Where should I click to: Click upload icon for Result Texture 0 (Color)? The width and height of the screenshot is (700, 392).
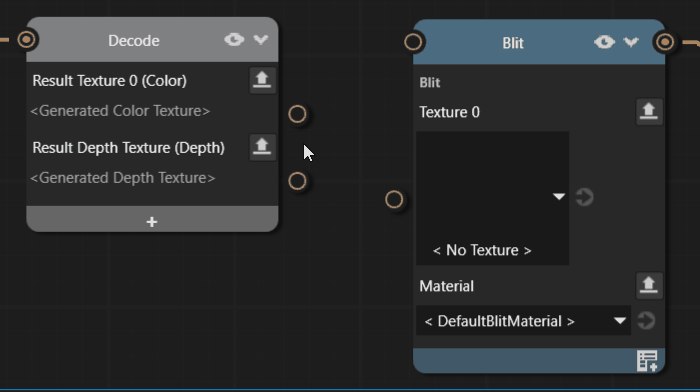click(262, 80)
